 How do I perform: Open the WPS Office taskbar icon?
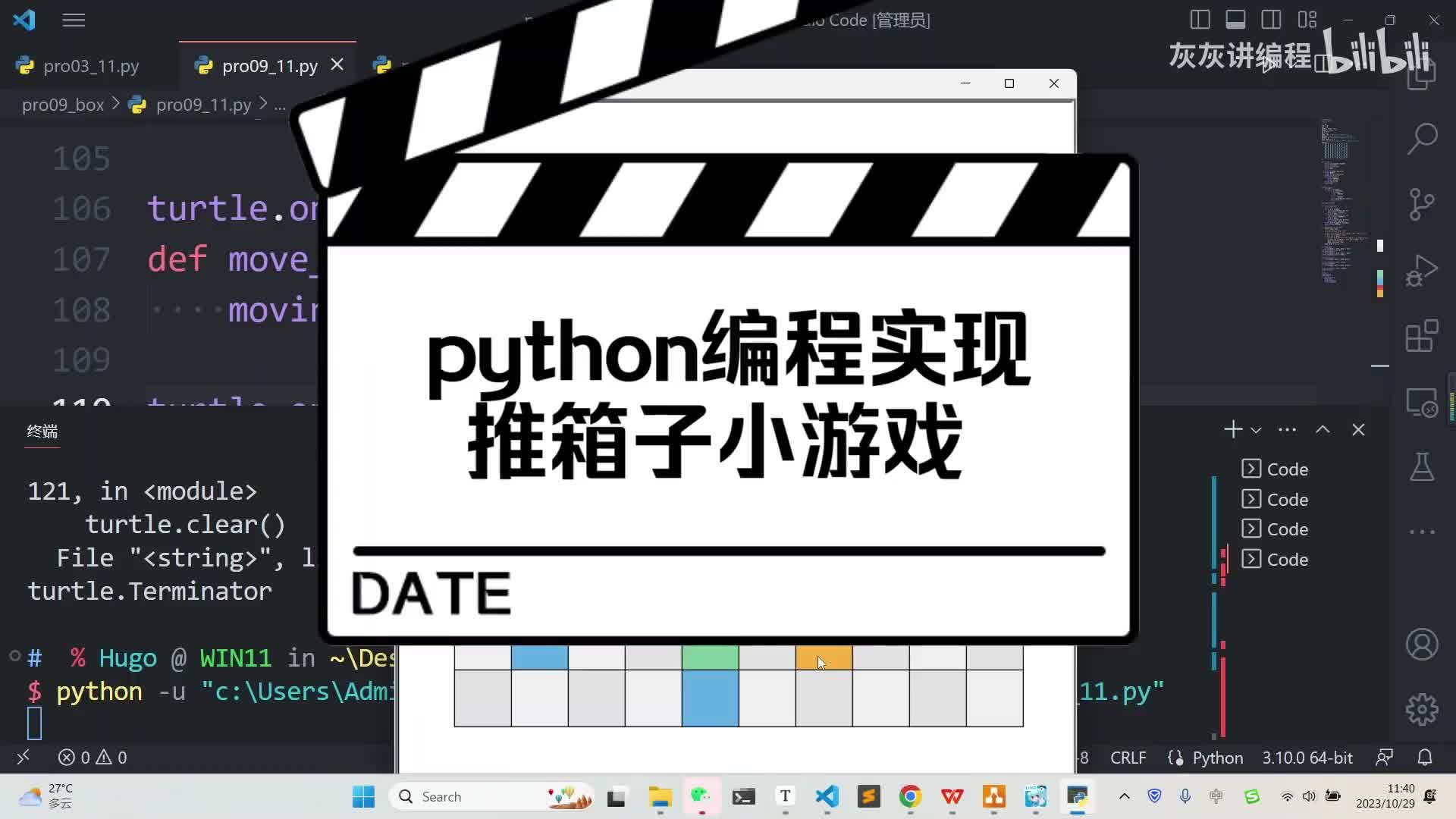(952, 796)
